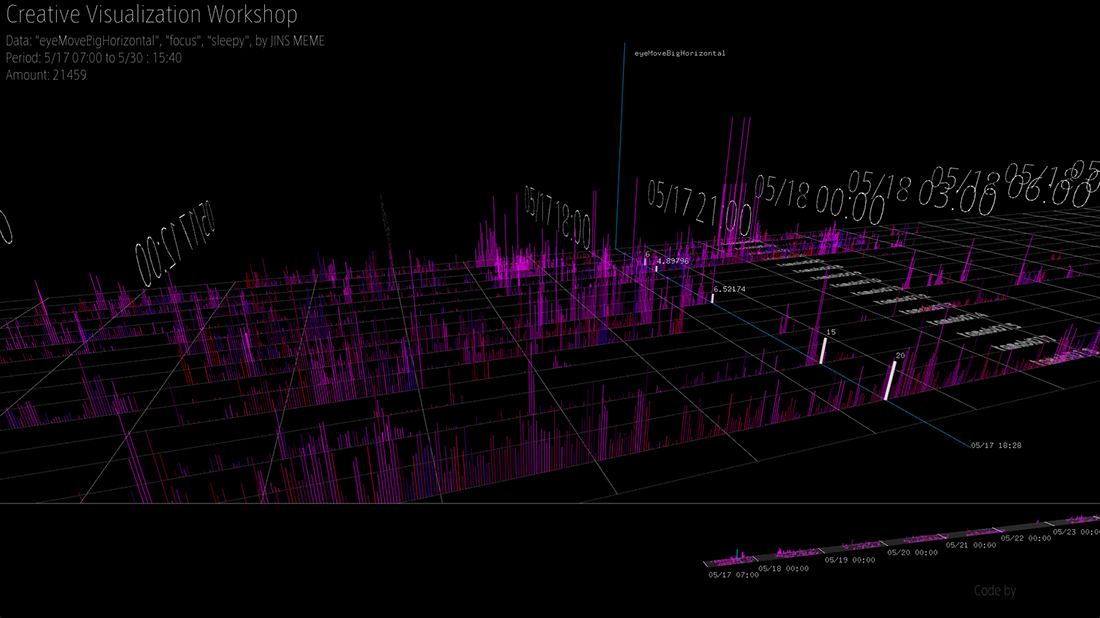Click the Period date range text

tap(94, 58)
